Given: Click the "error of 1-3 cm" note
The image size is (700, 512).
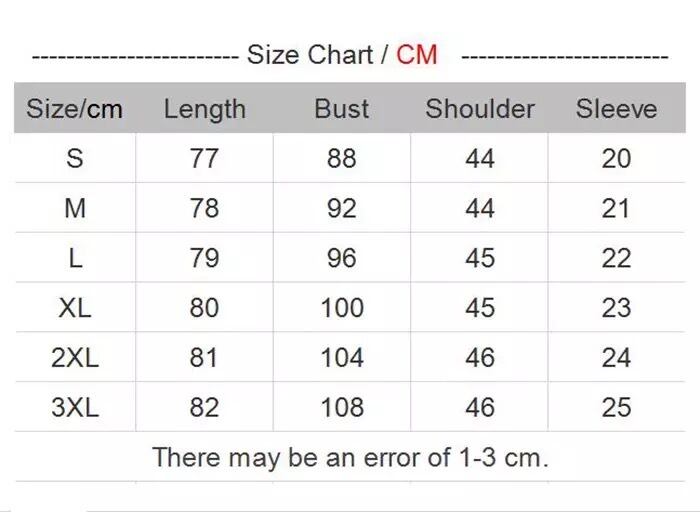Looking at the screenshot, I should pyautogui.click(x=350, y=458).
